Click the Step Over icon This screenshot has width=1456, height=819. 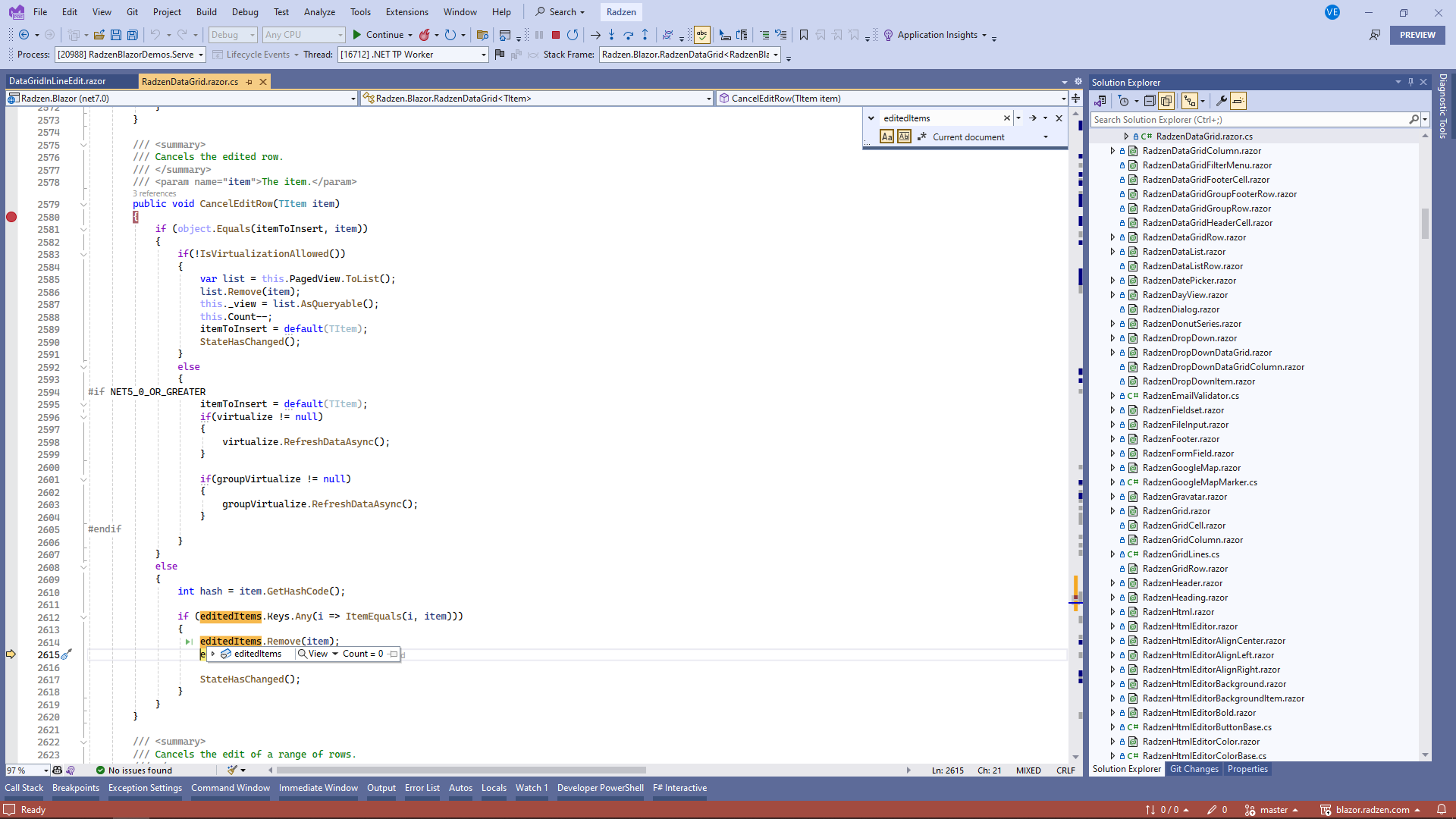pos(629,35)
